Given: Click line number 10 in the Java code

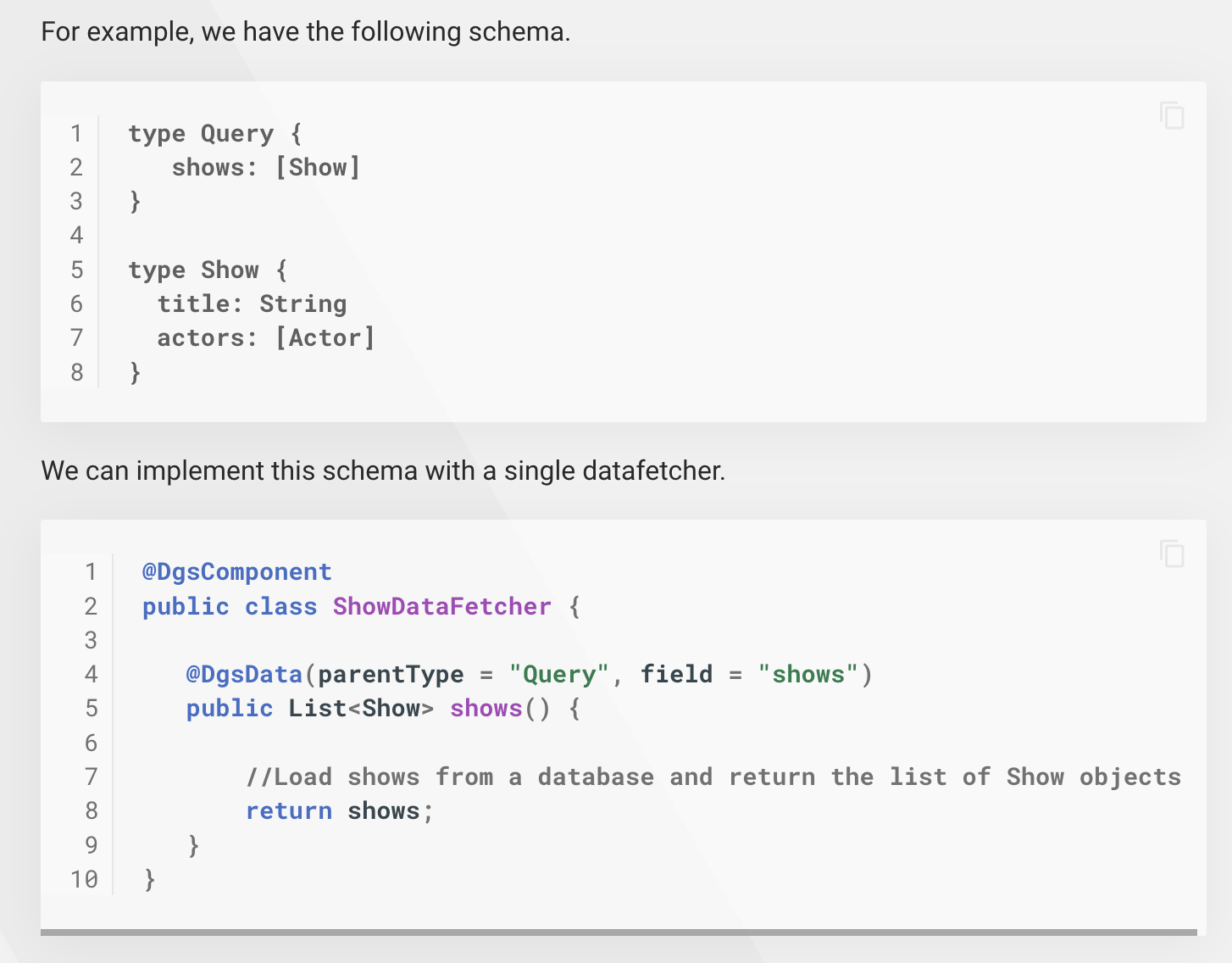Looking at the screenshot, I should click(x=84, y=880).
